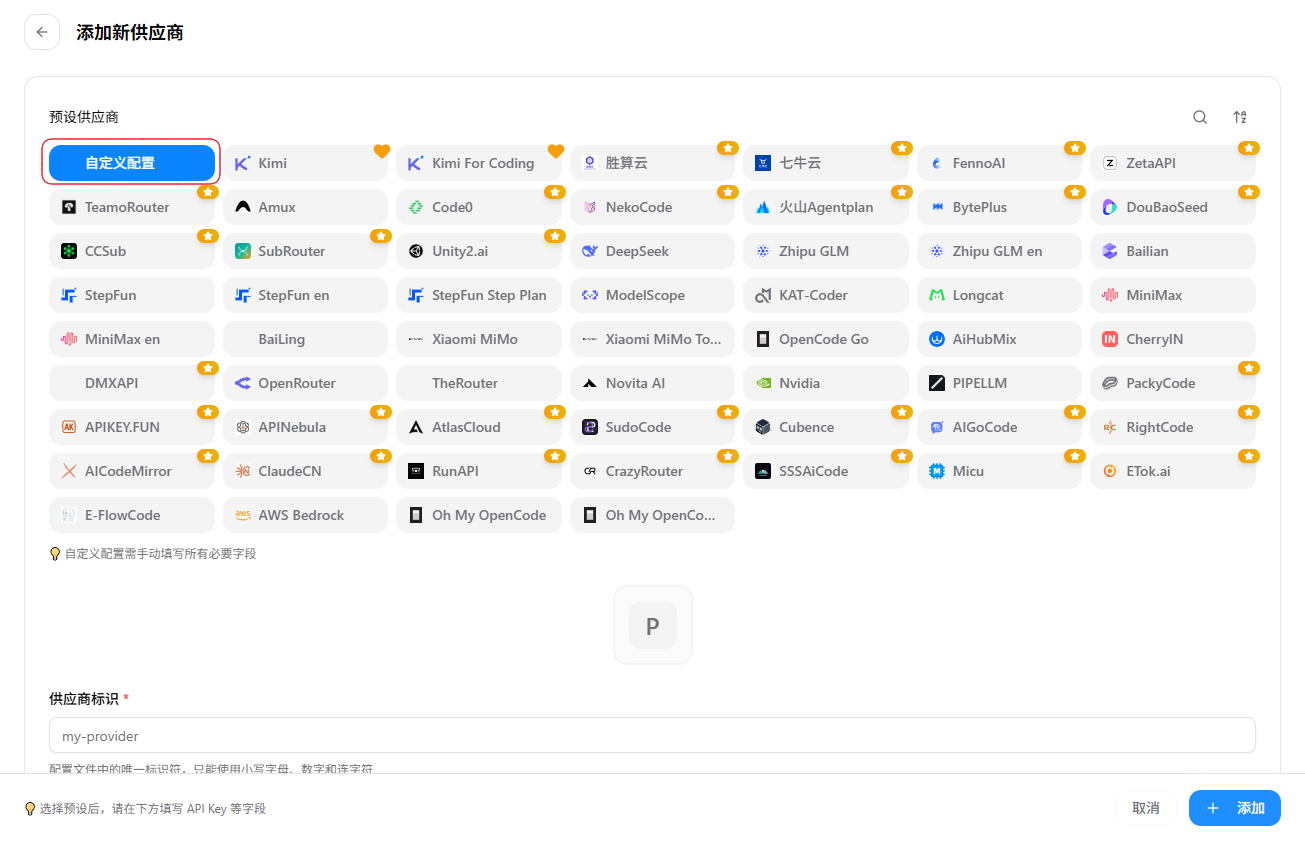Click the Longcat logo icon
The height and width of the screenshot is (842, 1305).
[x=936, y=295]
